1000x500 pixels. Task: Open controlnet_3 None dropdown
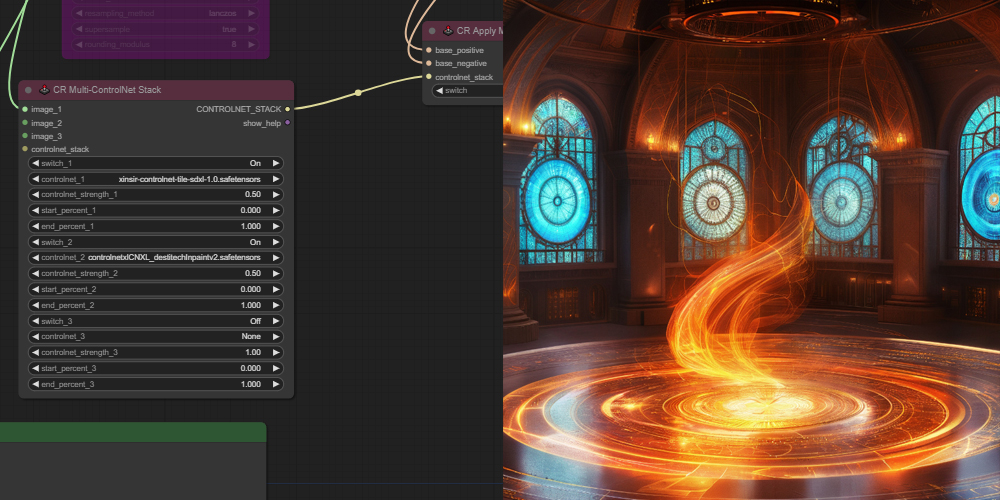pyautogui.click(x=156, y=337)
